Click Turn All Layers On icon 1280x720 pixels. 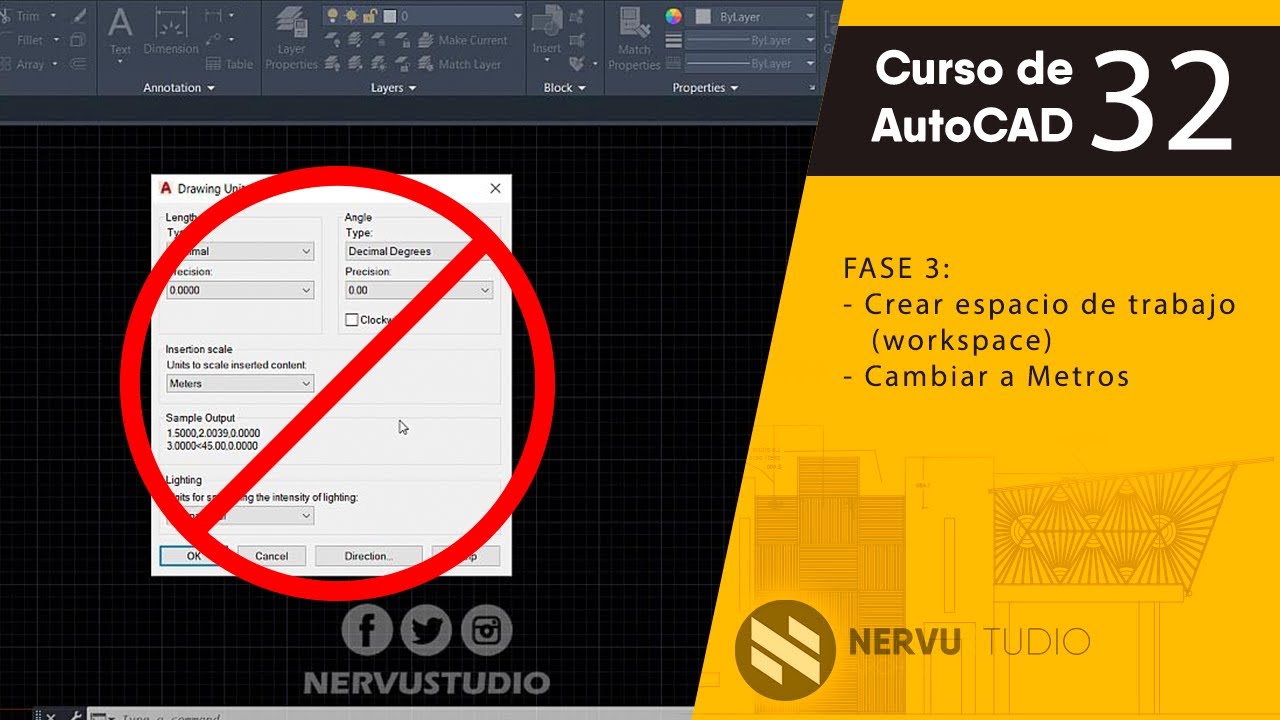click(x=332, y=64)
